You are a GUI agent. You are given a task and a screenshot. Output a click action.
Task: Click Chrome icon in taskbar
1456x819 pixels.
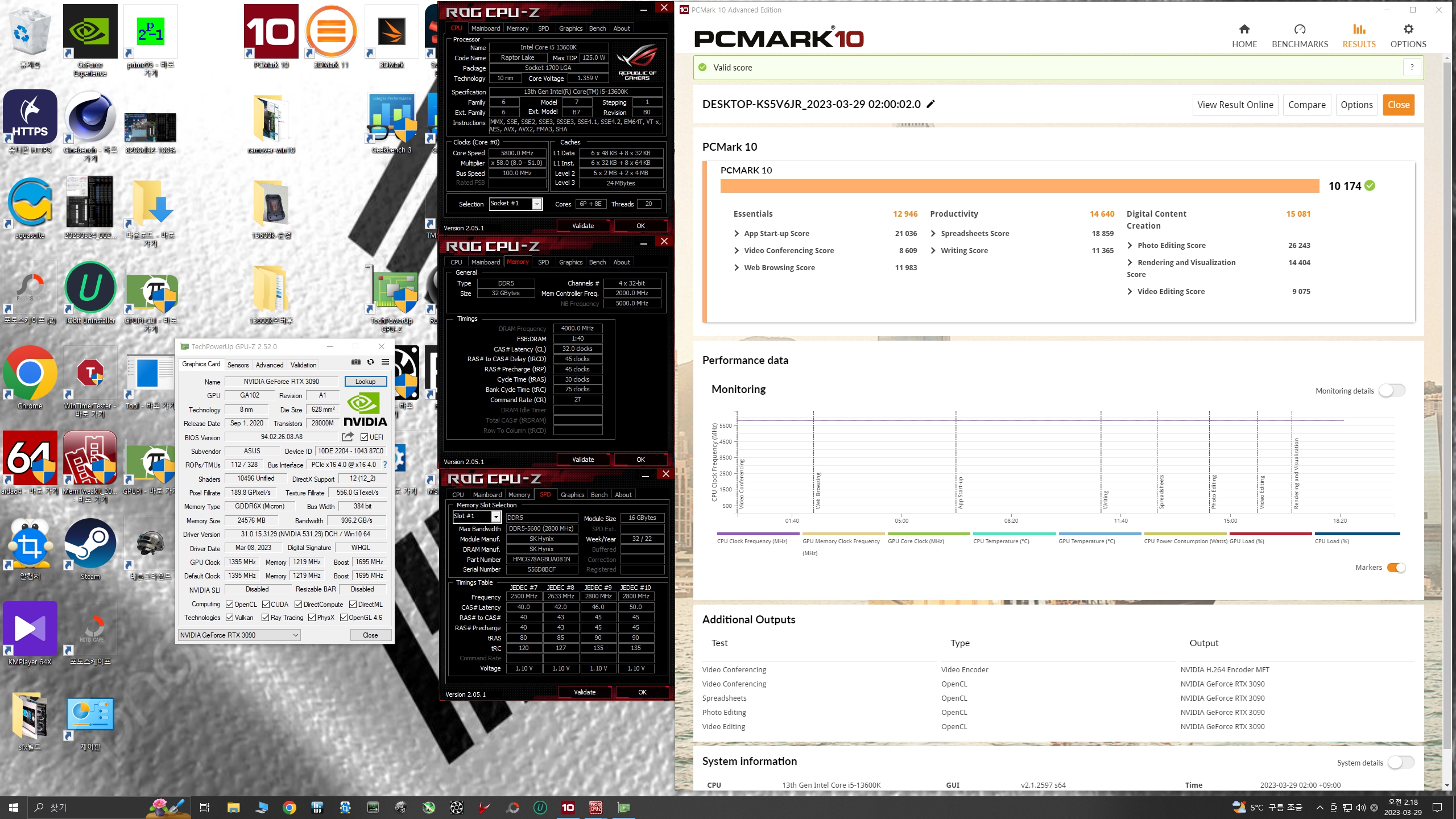click(289, 807)
